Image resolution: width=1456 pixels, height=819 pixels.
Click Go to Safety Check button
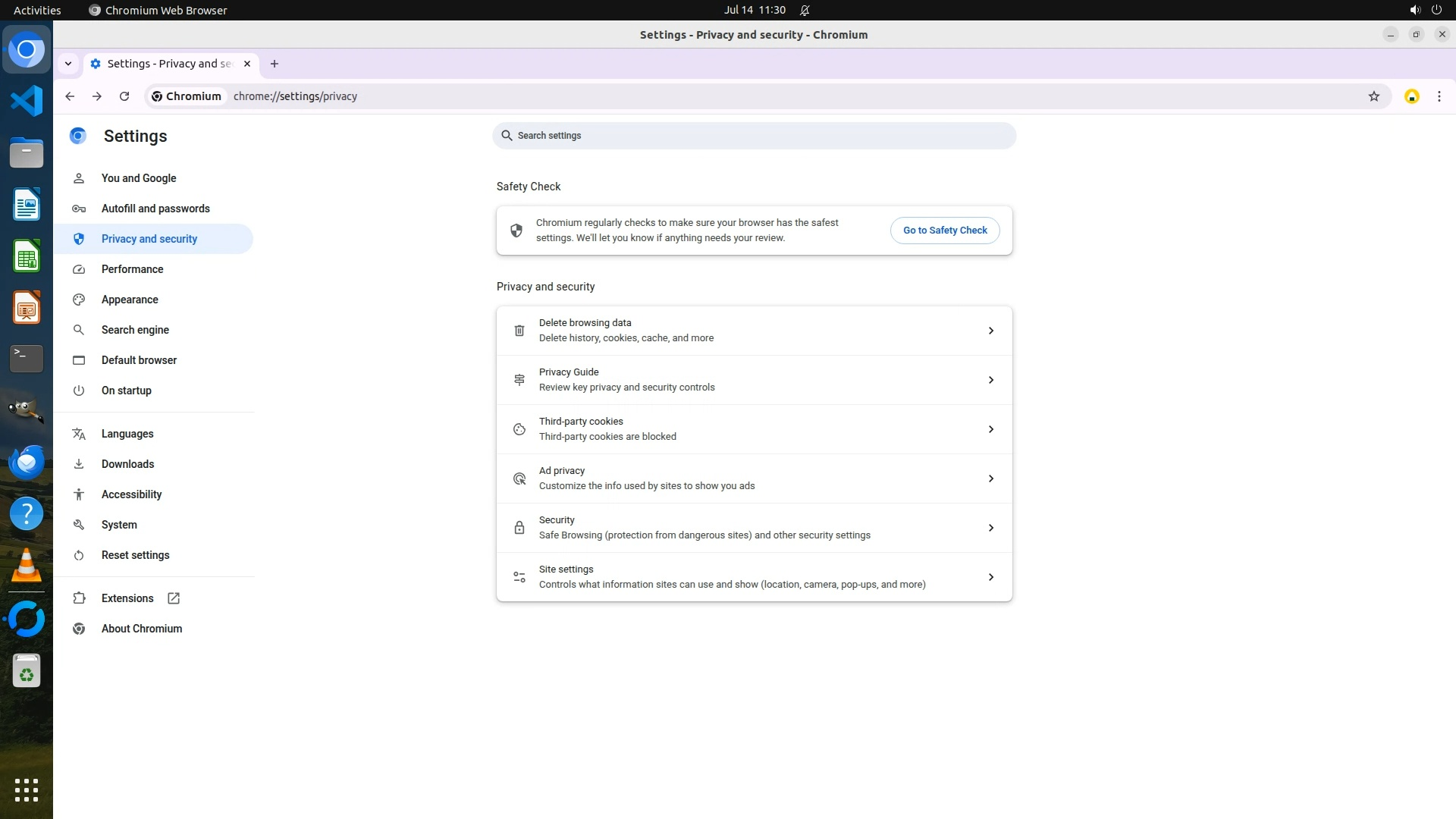pyautogui.click(x=944, y=231)
